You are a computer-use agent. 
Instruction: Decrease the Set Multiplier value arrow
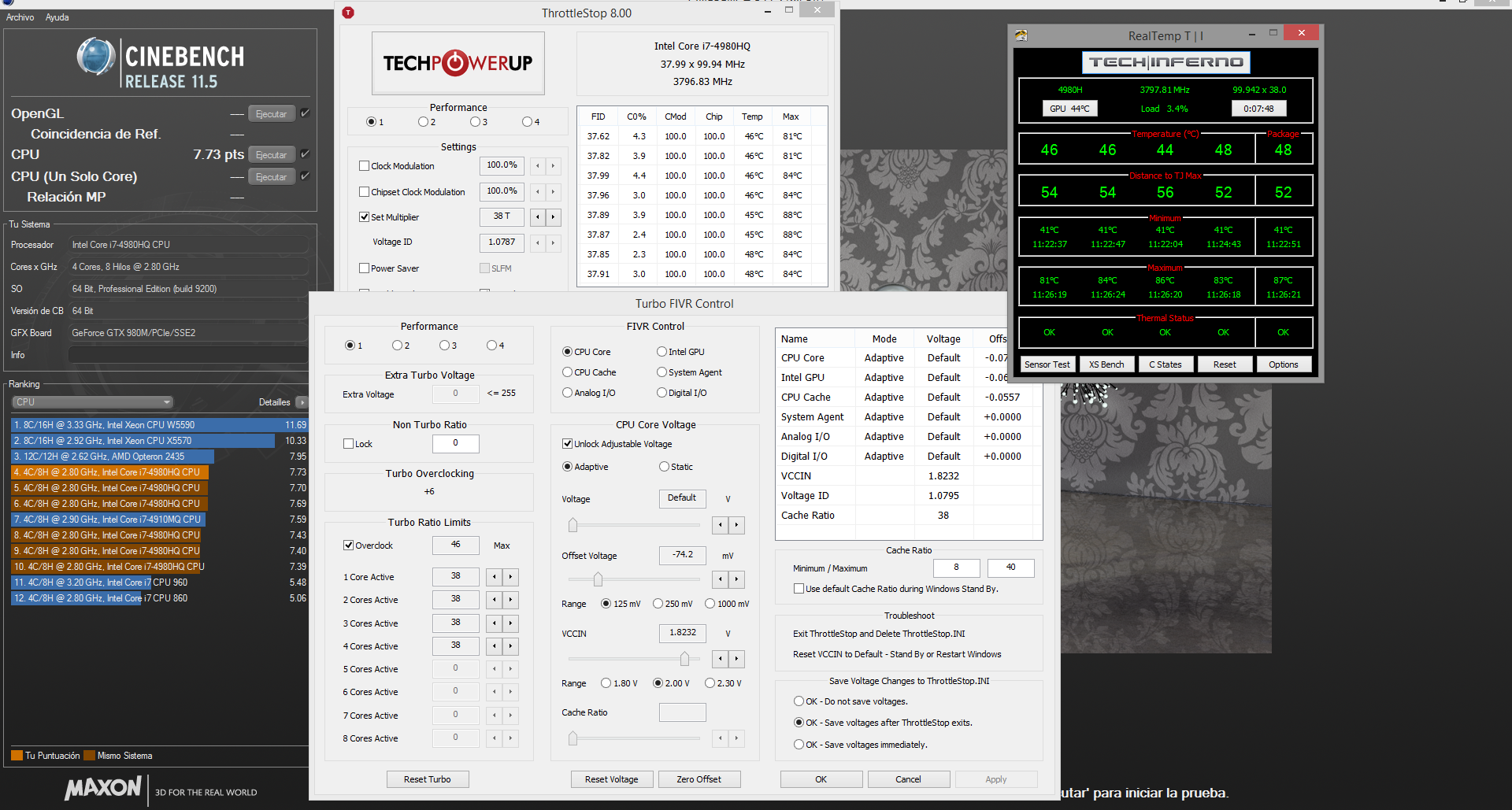tap(538, 216)
